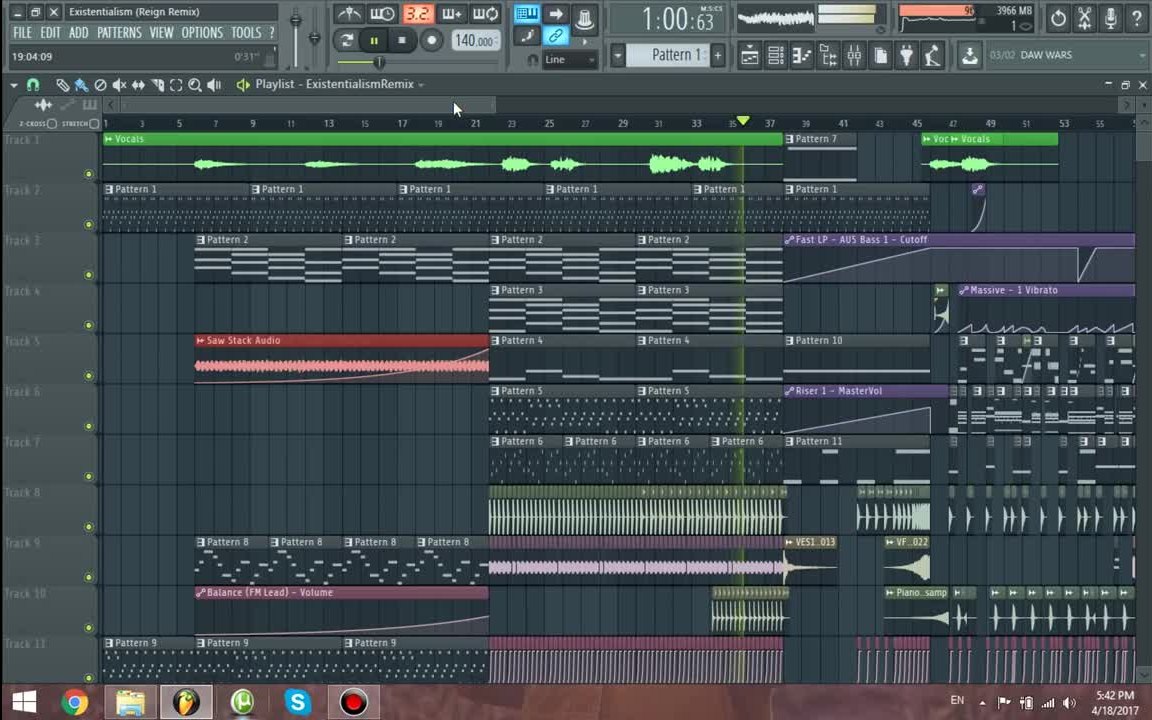Add a new pattern with plus button
Screen dimensions: 1152x720
[x=718, y=55]
